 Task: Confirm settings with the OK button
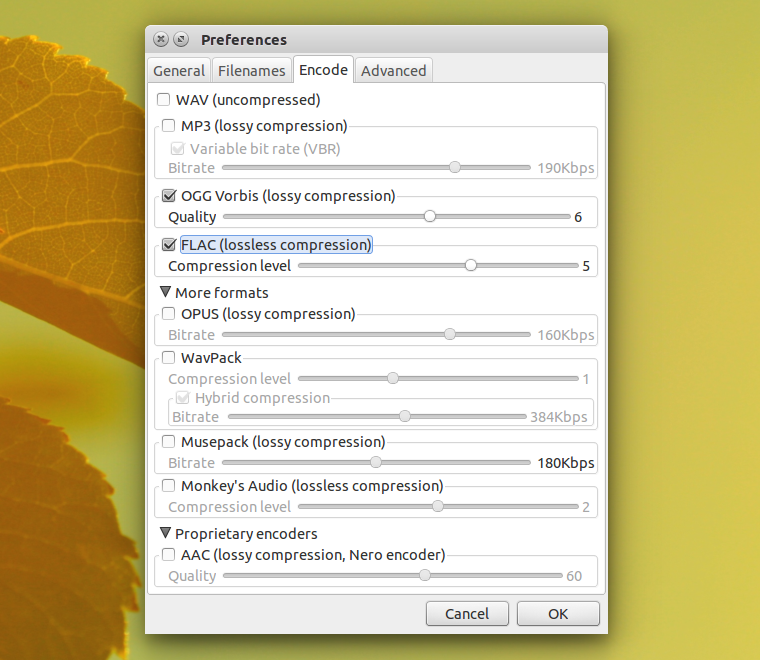(558, 614)
